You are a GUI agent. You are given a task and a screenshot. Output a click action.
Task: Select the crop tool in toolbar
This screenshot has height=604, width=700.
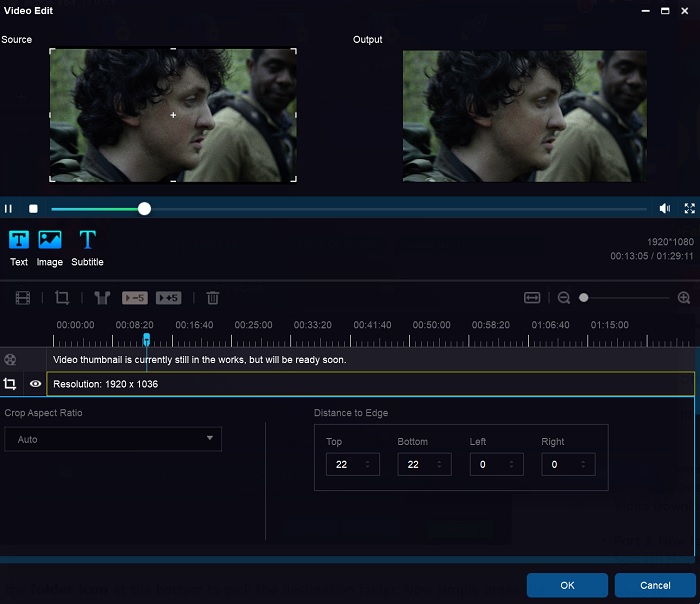coord(62,298)
